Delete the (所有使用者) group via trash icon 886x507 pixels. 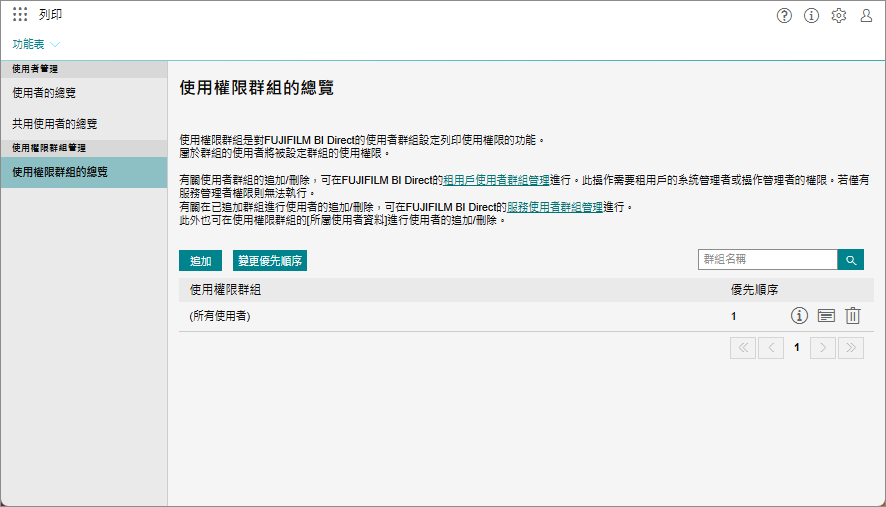[852, 316]
